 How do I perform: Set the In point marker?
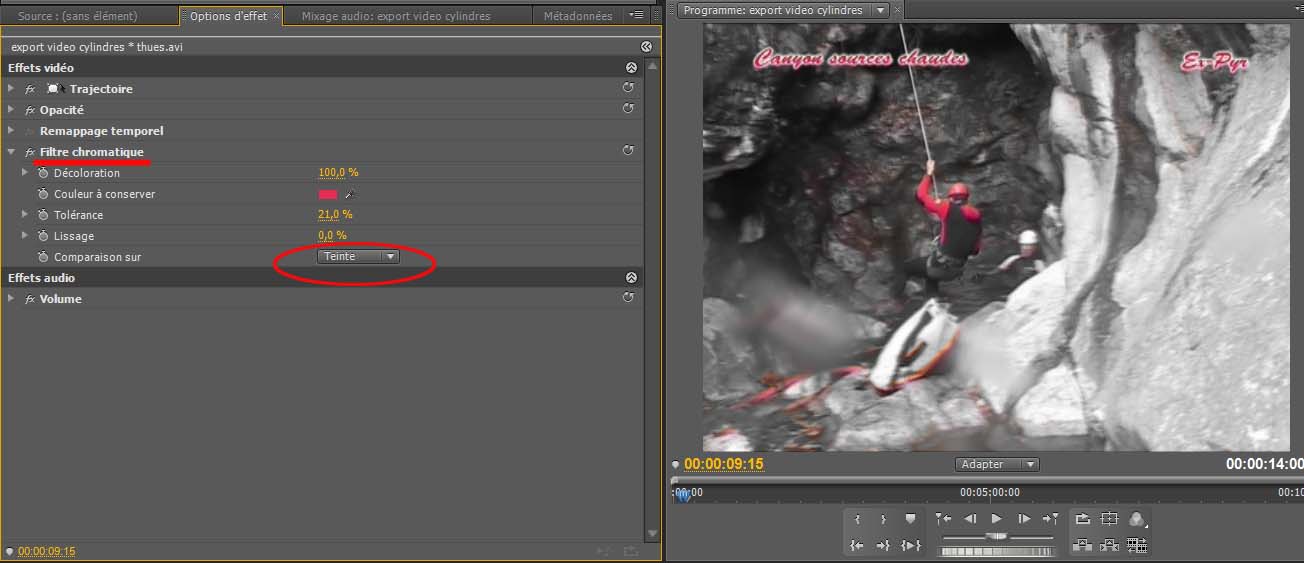[x=857, y=519]
